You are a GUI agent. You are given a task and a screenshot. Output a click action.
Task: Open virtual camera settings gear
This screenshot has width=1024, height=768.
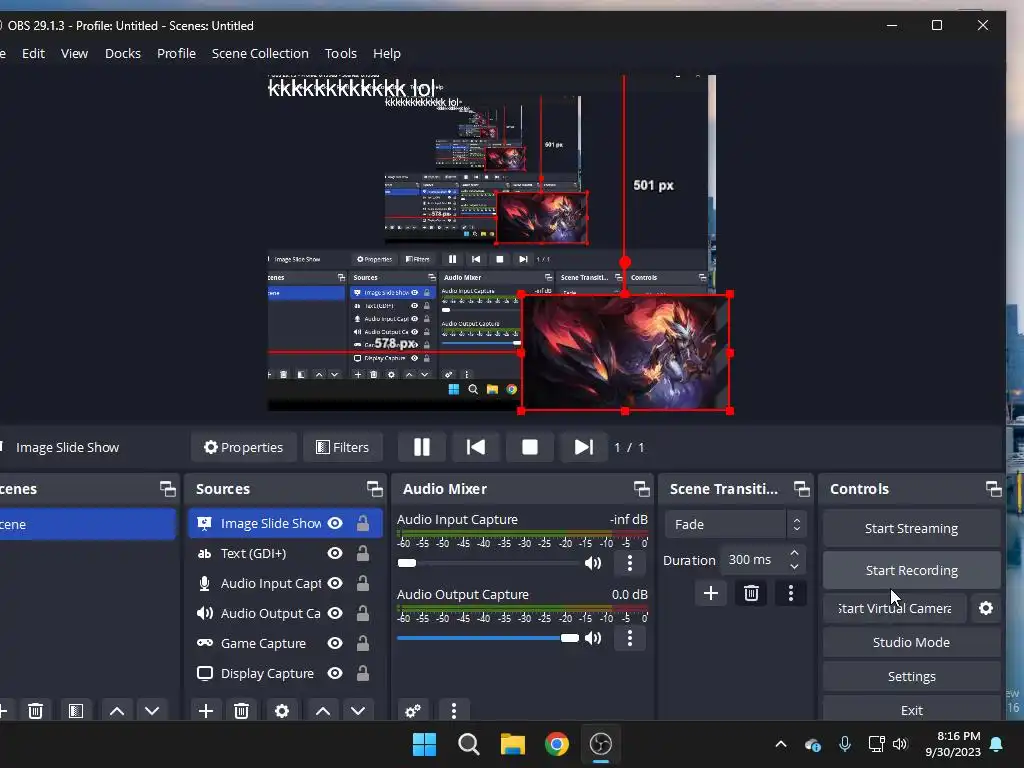click(986, 609)
